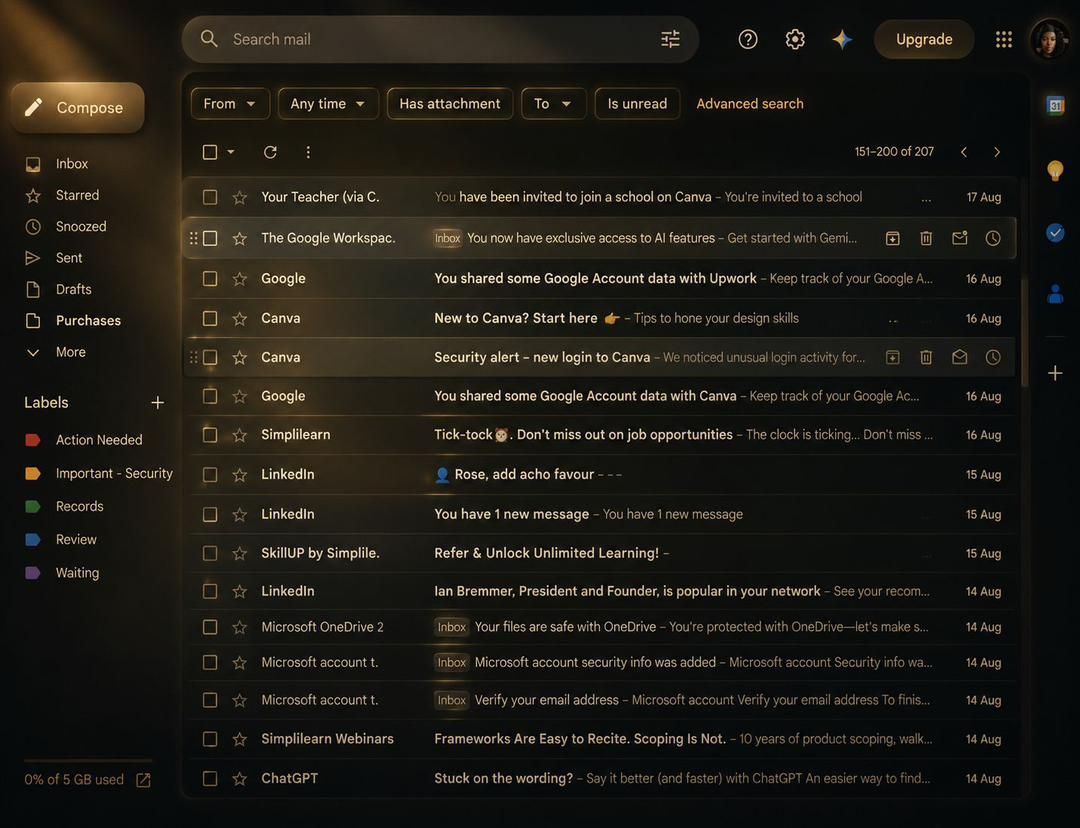Tick the checkbox for the Simplilearn email
Viewport: 1080px width, 828px height.
(x=210, y=435)
